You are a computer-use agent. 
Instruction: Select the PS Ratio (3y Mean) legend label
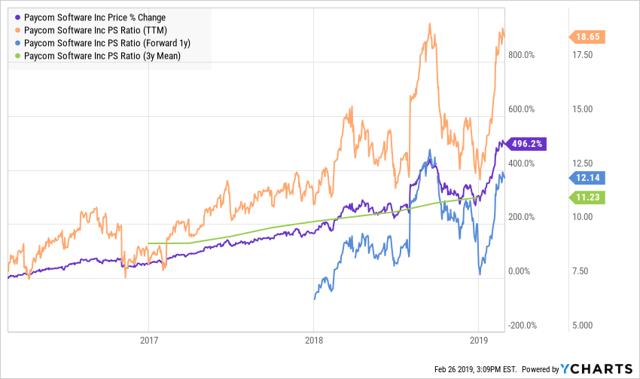tap(102, 56)
